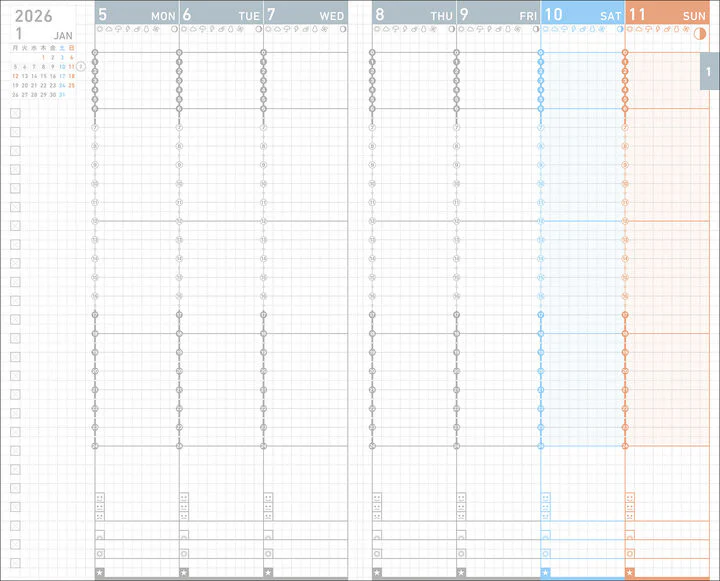
Task: Click the half-moon phase icon on Sunday 11
Action: [x=700, y=34]
